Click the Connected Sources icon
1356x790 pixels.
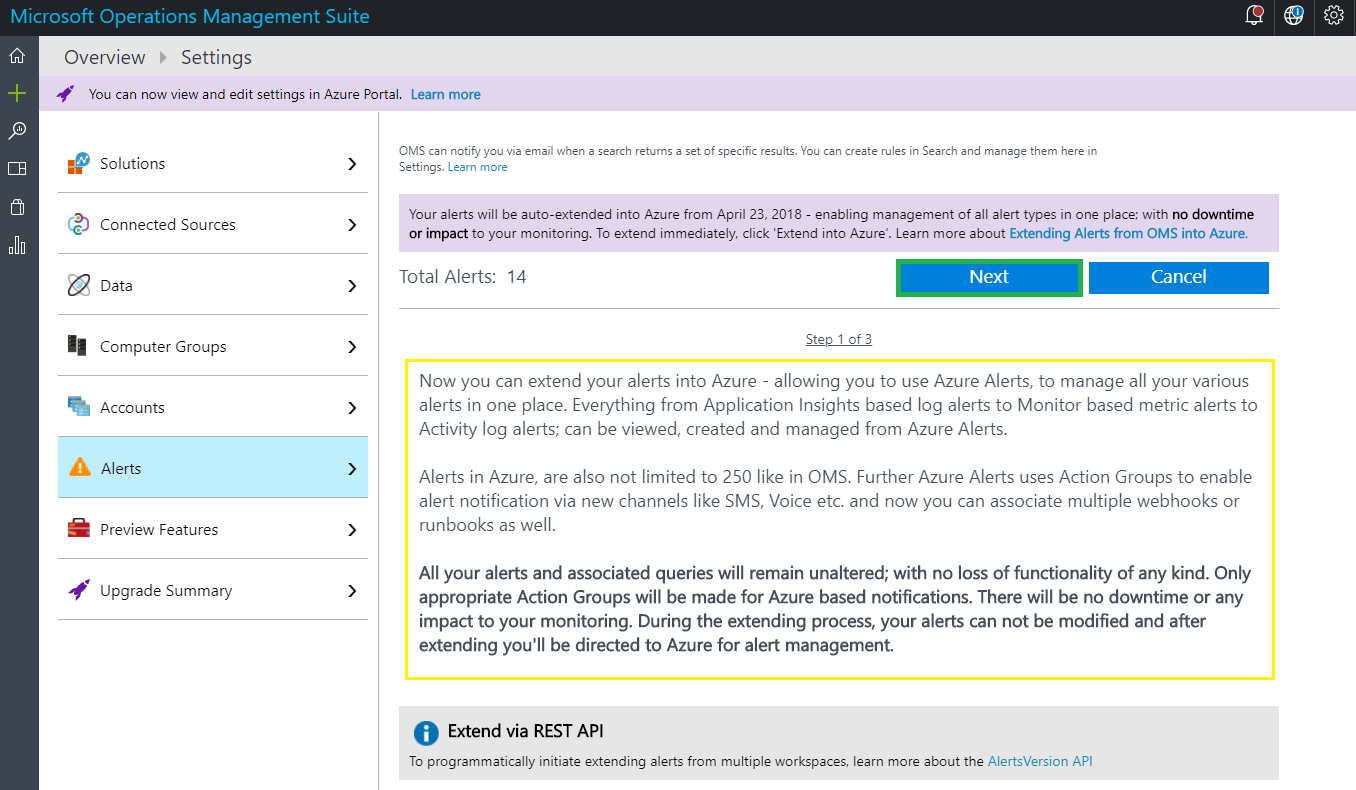point(79,224)
